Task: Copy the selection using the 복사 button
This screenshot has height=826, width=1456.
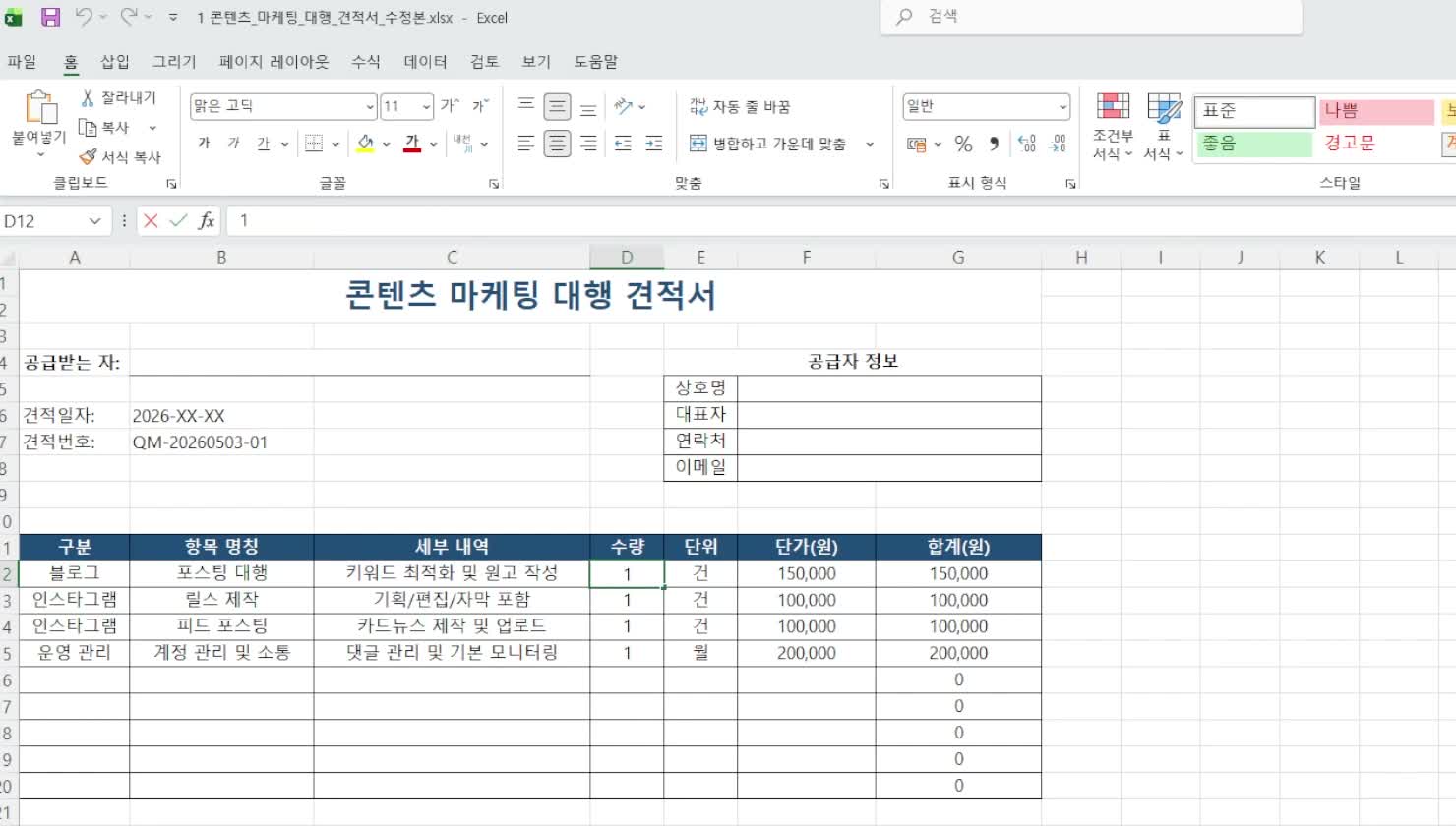Action: (105, 128)
